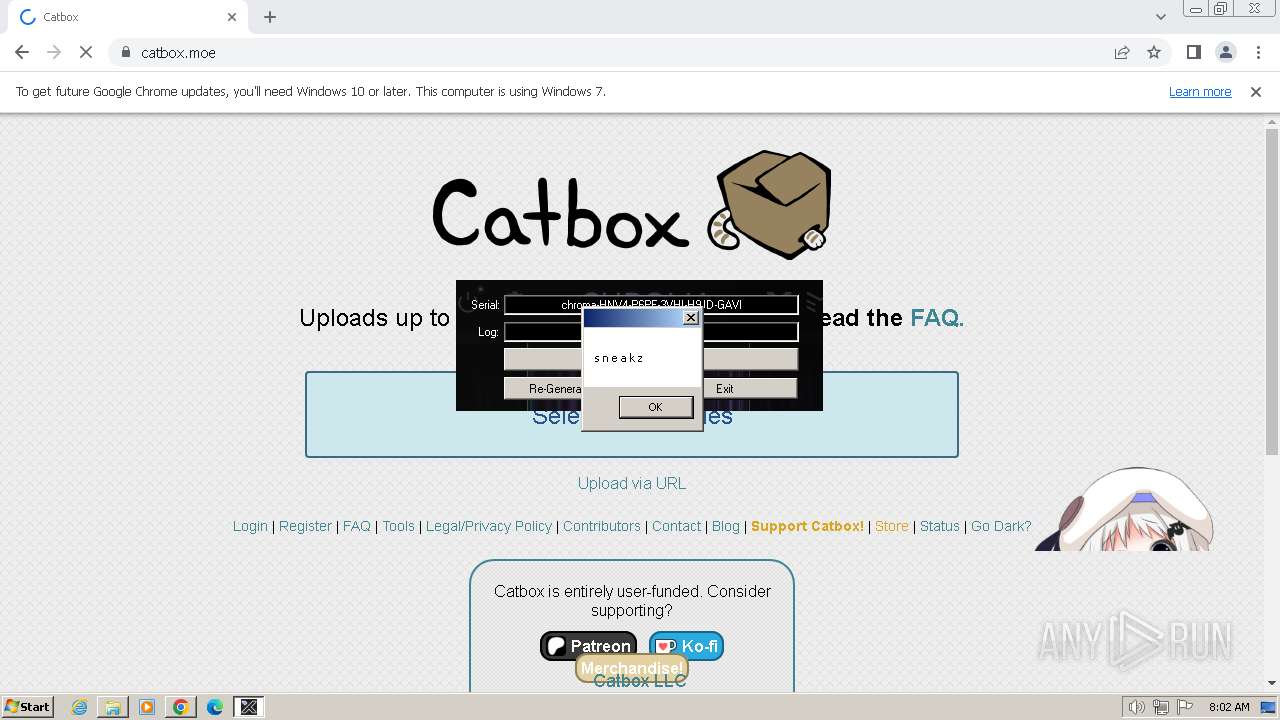1280x720 pixels.
Task: Close the Catbox tab
Action: click(232, 17)
